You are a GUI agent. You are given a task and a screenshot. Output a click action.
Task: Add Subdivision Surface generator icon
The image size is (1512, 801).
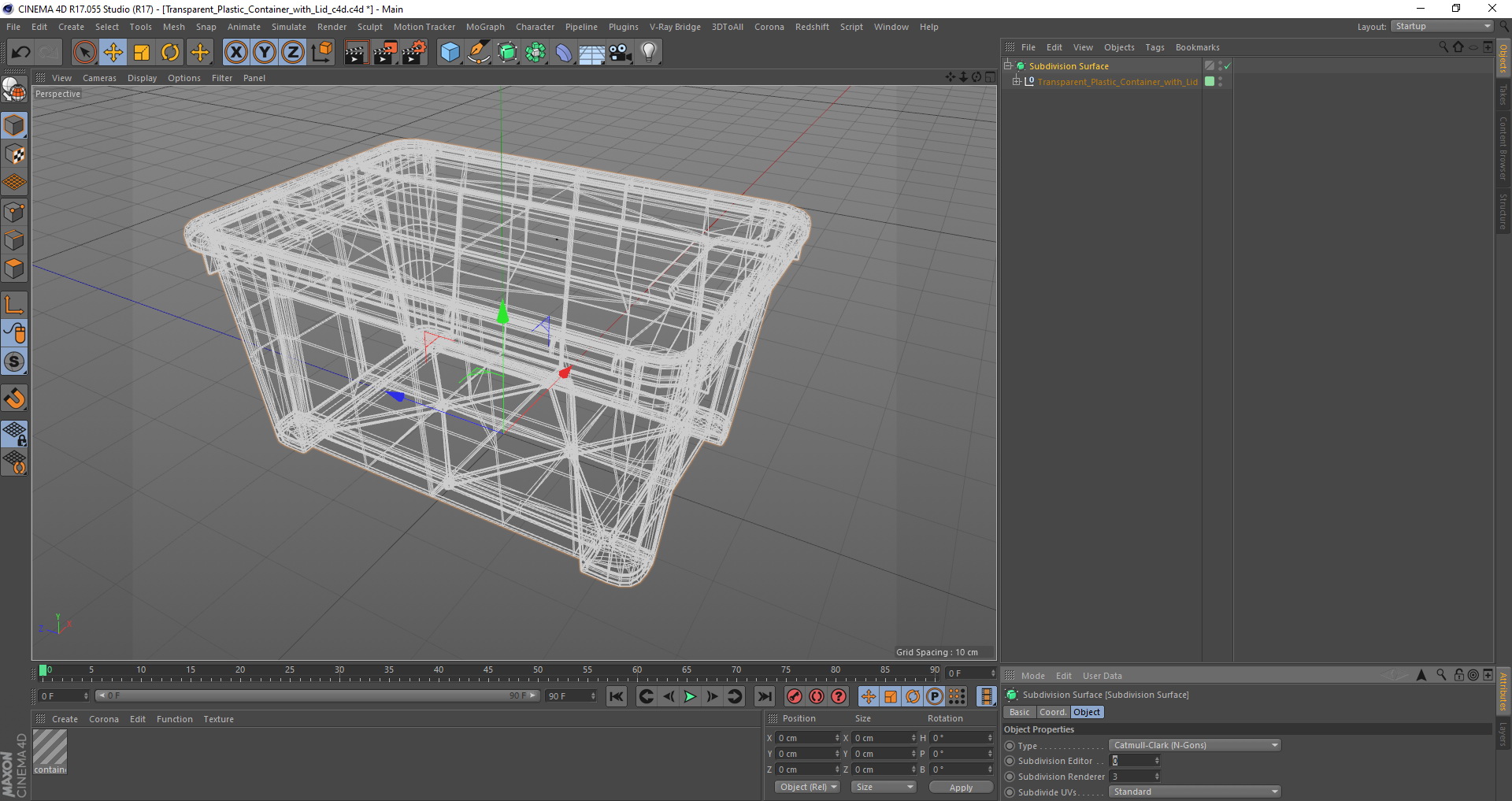(x=507, y=53)
